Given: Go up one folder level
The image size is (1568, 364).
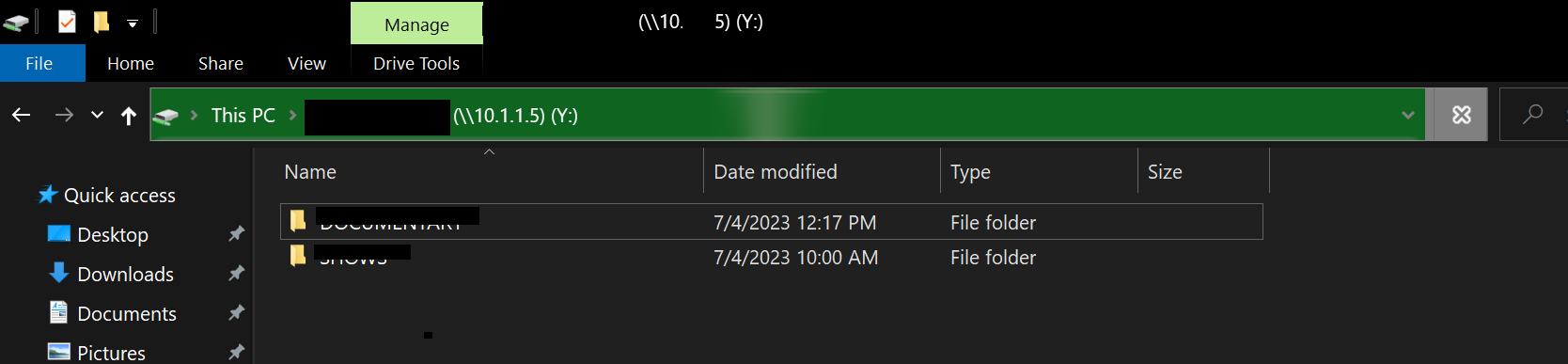Looking at the screenshot, I should point(129,115).
